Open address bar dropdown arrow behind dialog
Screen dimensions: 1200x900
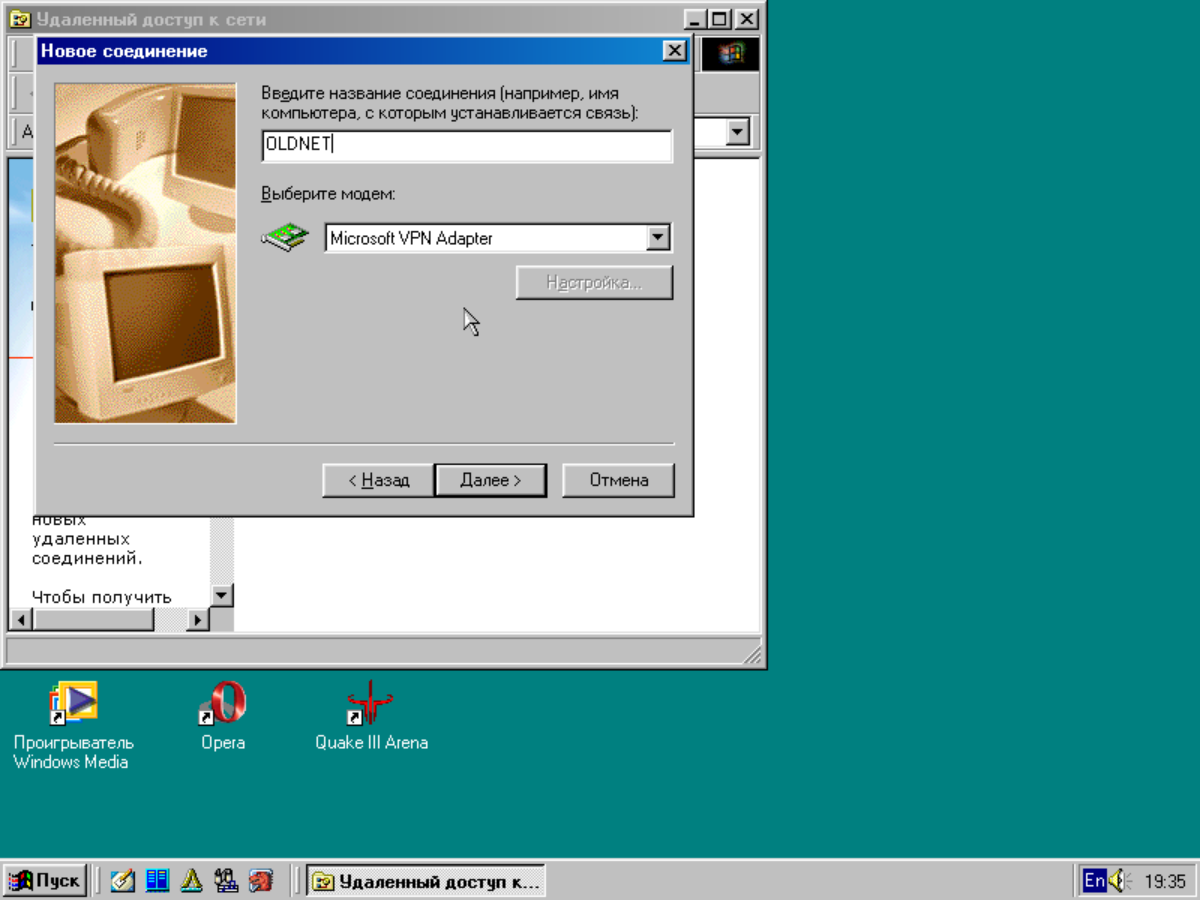pos(738,131)
